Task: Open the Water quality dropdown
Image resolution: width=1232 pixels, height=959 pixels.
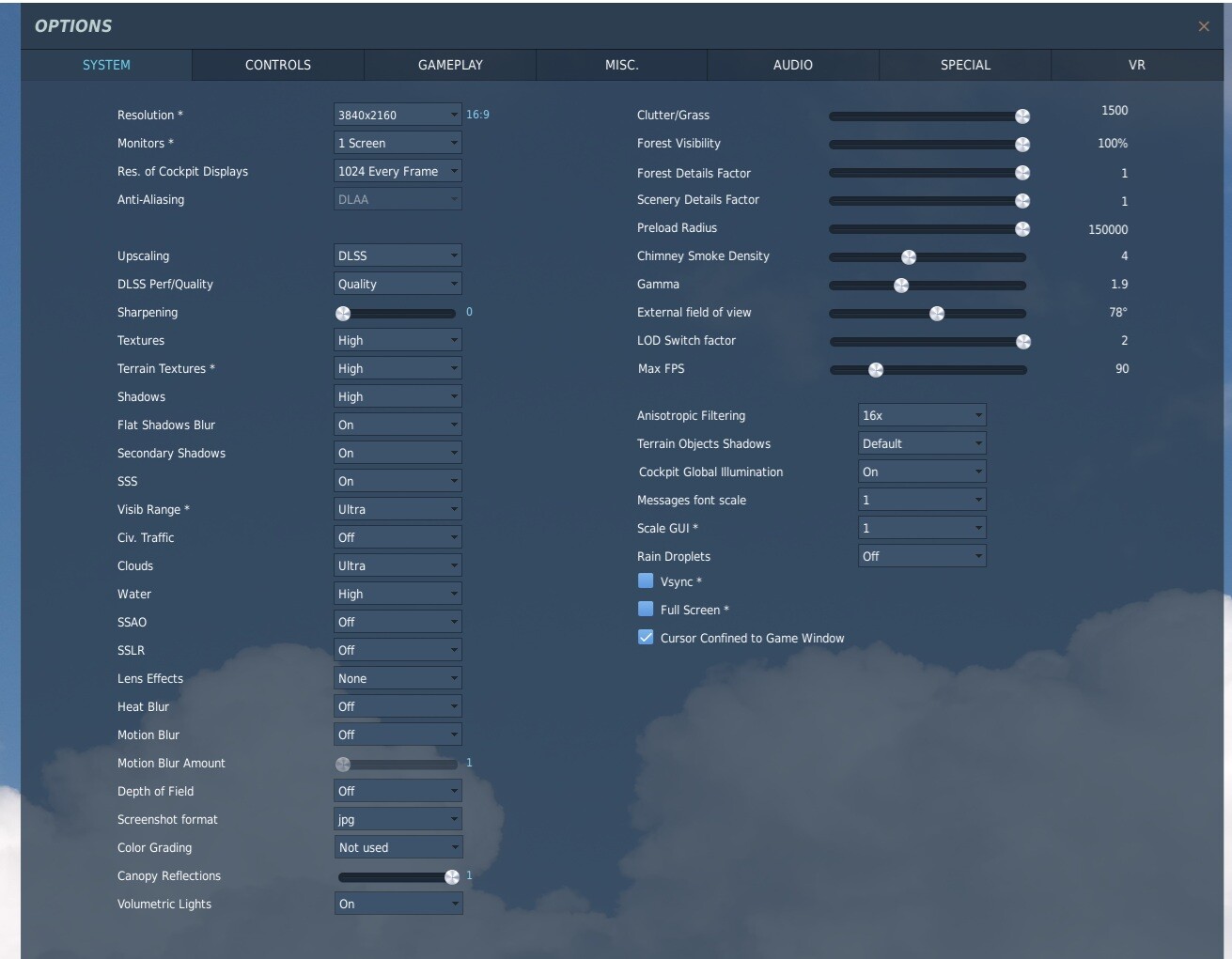Action: point(398,594)
